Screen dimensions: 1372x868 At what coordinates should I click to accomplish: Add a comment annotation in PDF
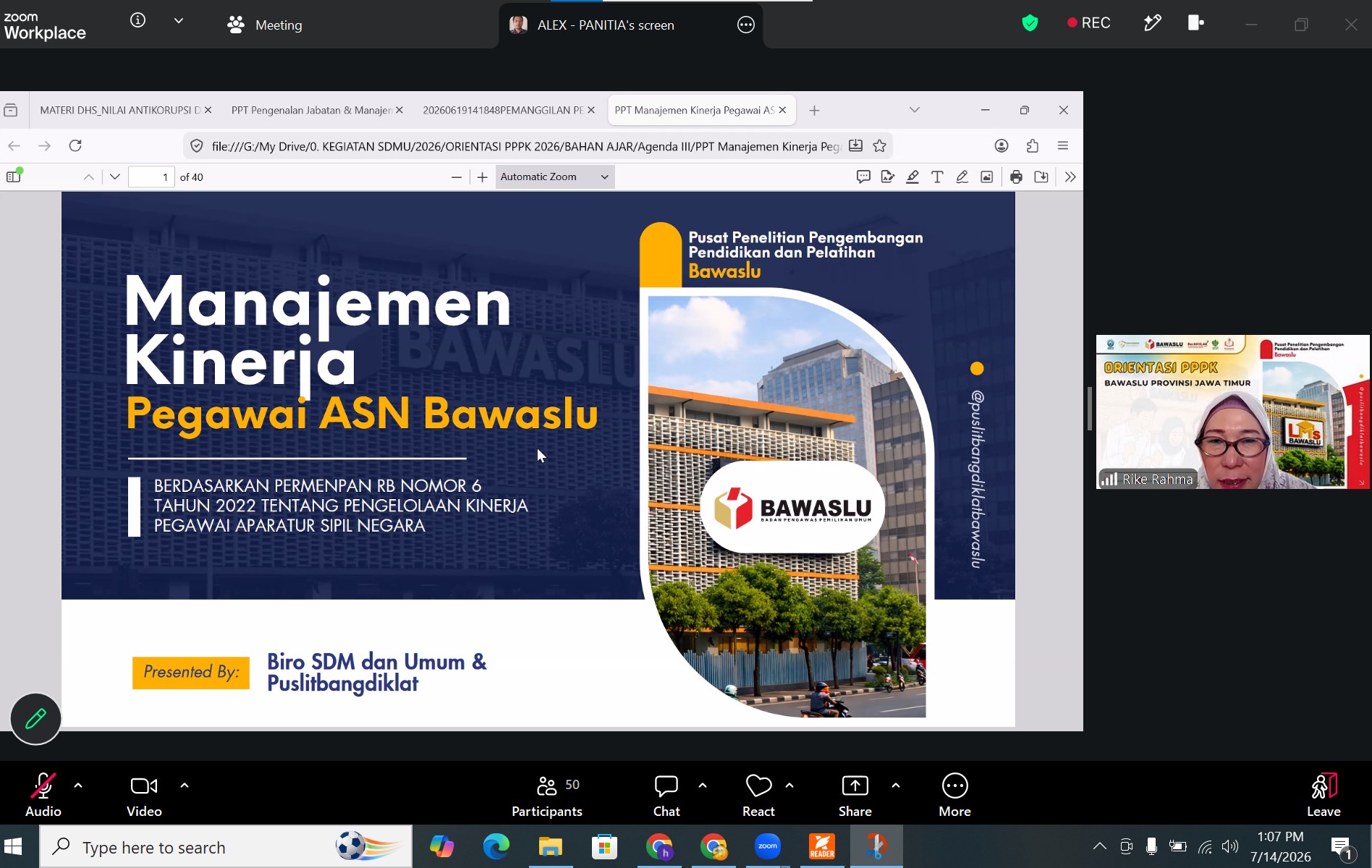pyautogui.click(x=863, y=176)
